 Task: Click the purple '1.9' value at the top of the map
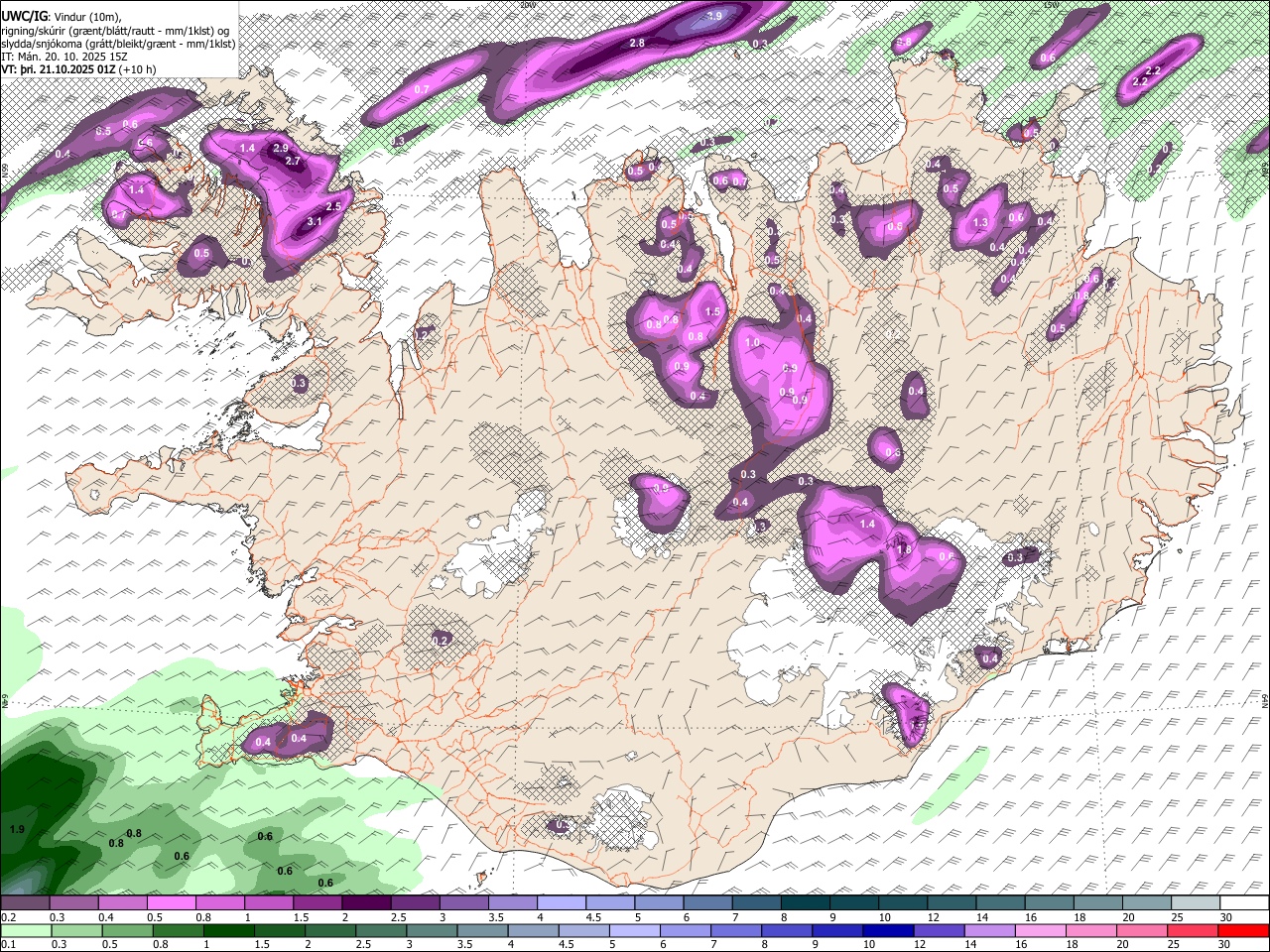pos(715,16)
